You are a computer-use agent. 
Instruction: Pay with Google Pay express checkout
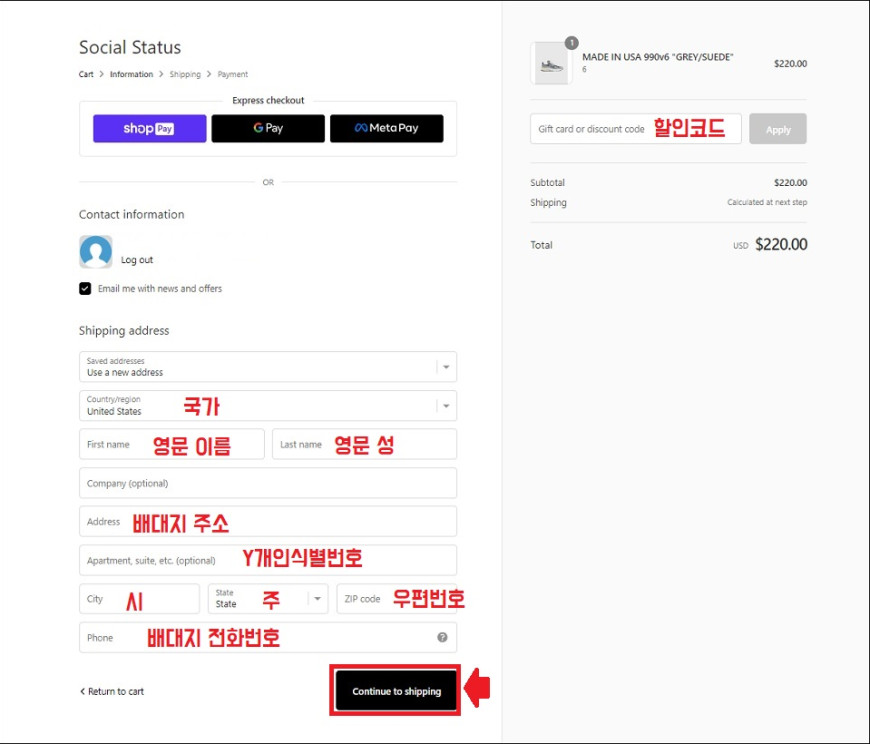[x=268, y=129]
